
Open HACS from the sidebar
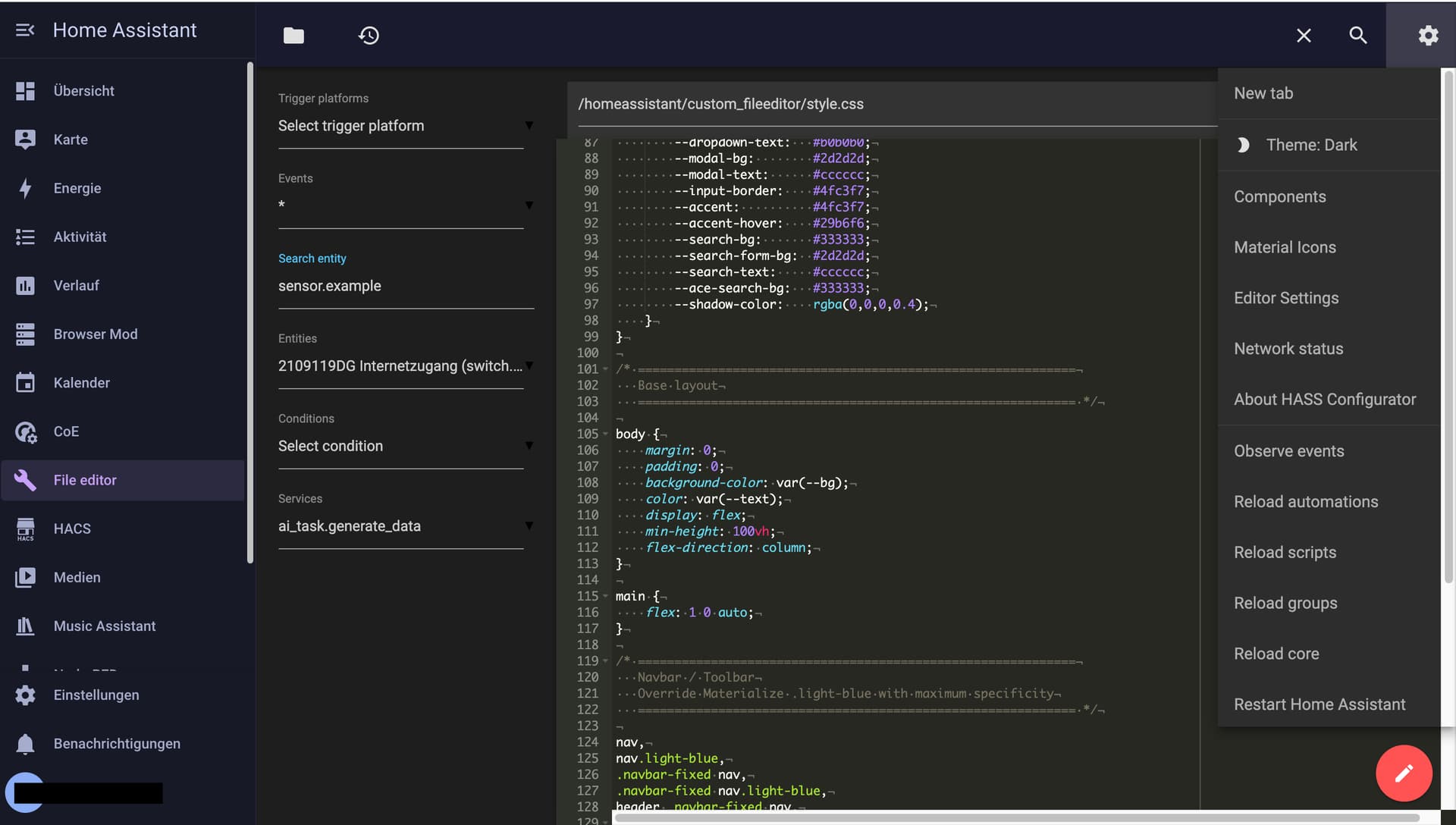tap(72, 529)
